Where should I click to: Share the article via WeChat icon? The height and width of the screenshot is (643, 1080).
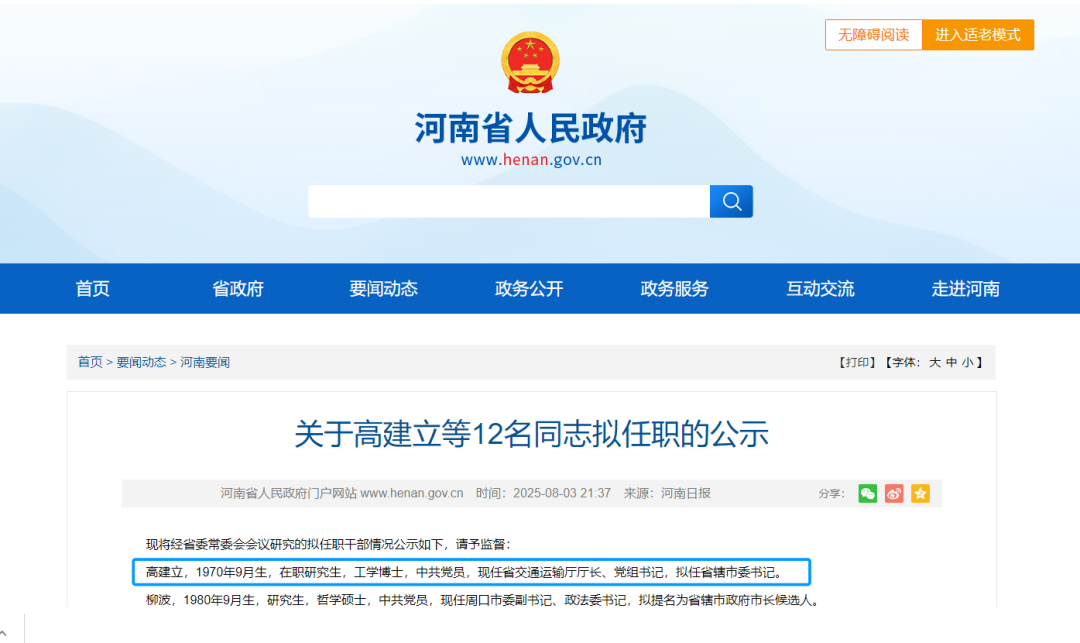pyautogui.click(x=867, y=493)
